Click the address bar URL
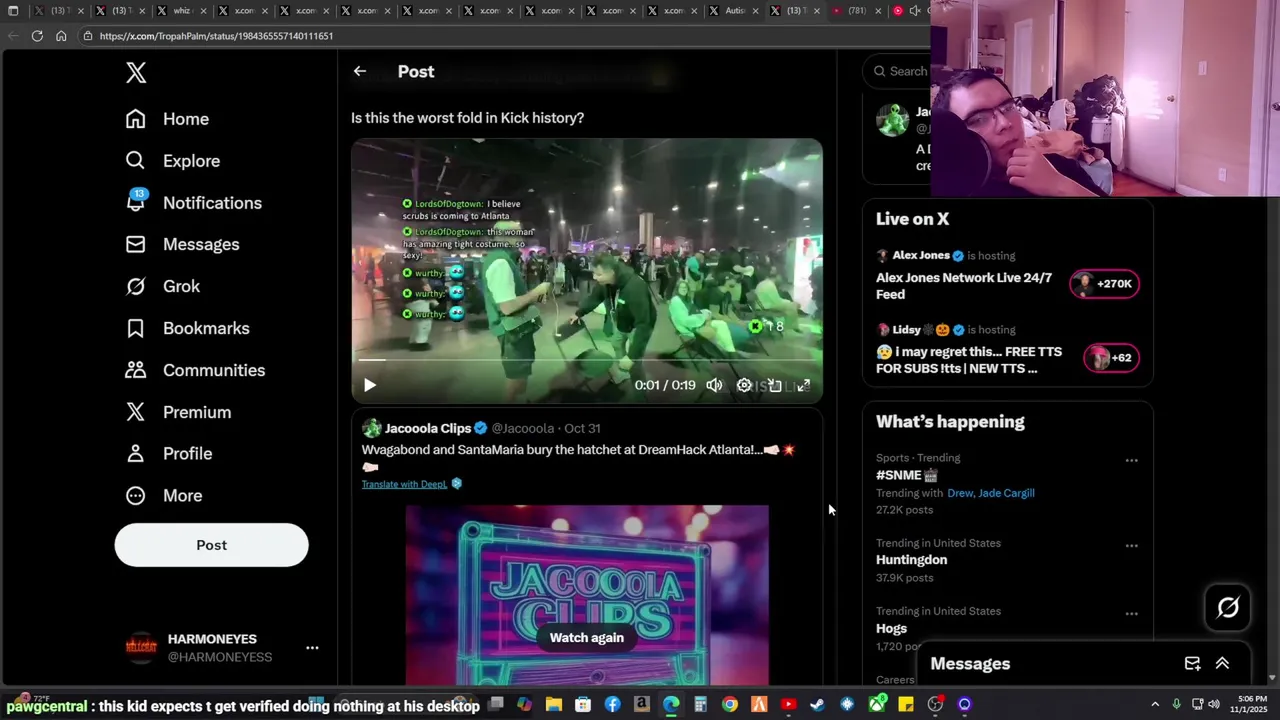 pos(216,36)
